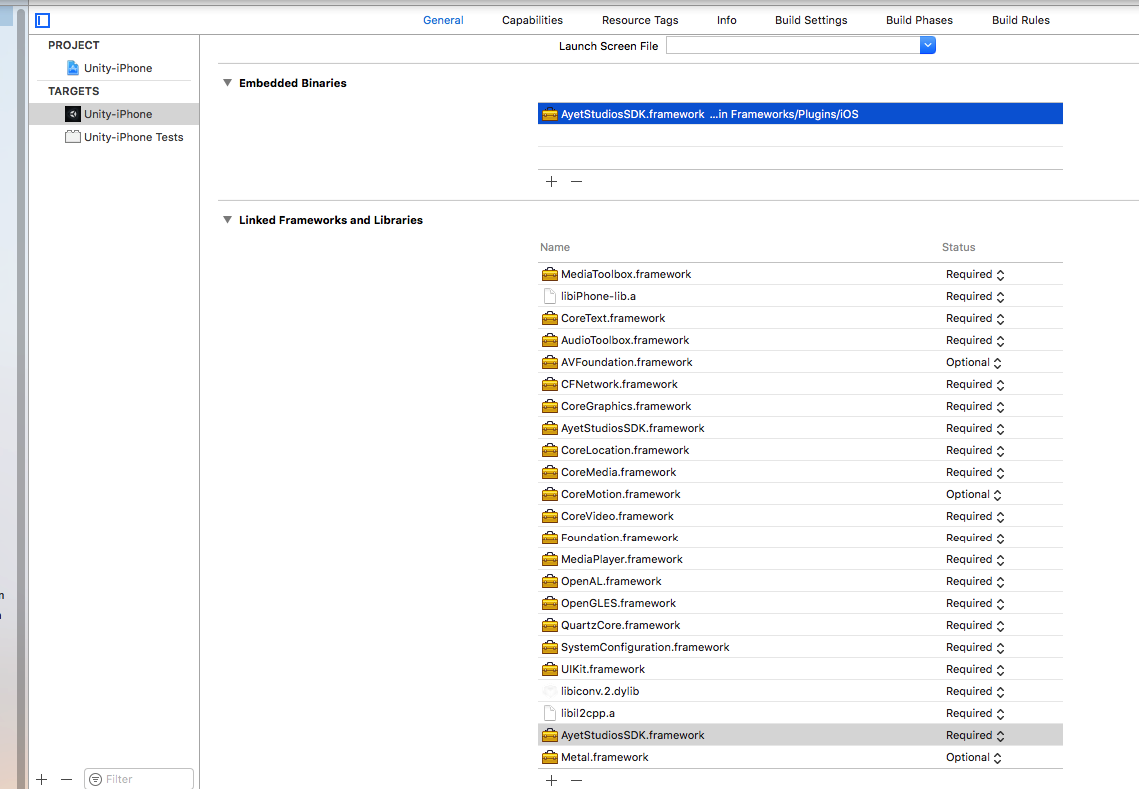Change CoreMotion.framework Optional status popup

[973, 495]
